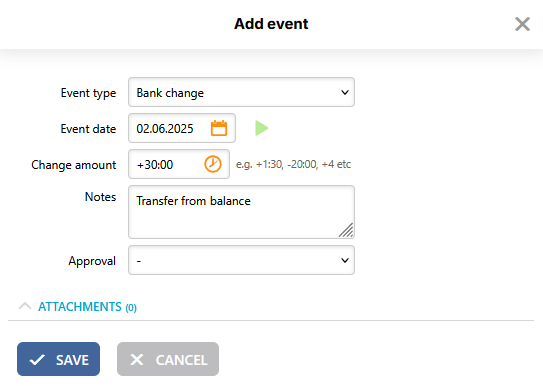Open the Event type dropdown
The width and height of the screenshot is (543, 386).
pyautogui.click(x=241, y=92)
